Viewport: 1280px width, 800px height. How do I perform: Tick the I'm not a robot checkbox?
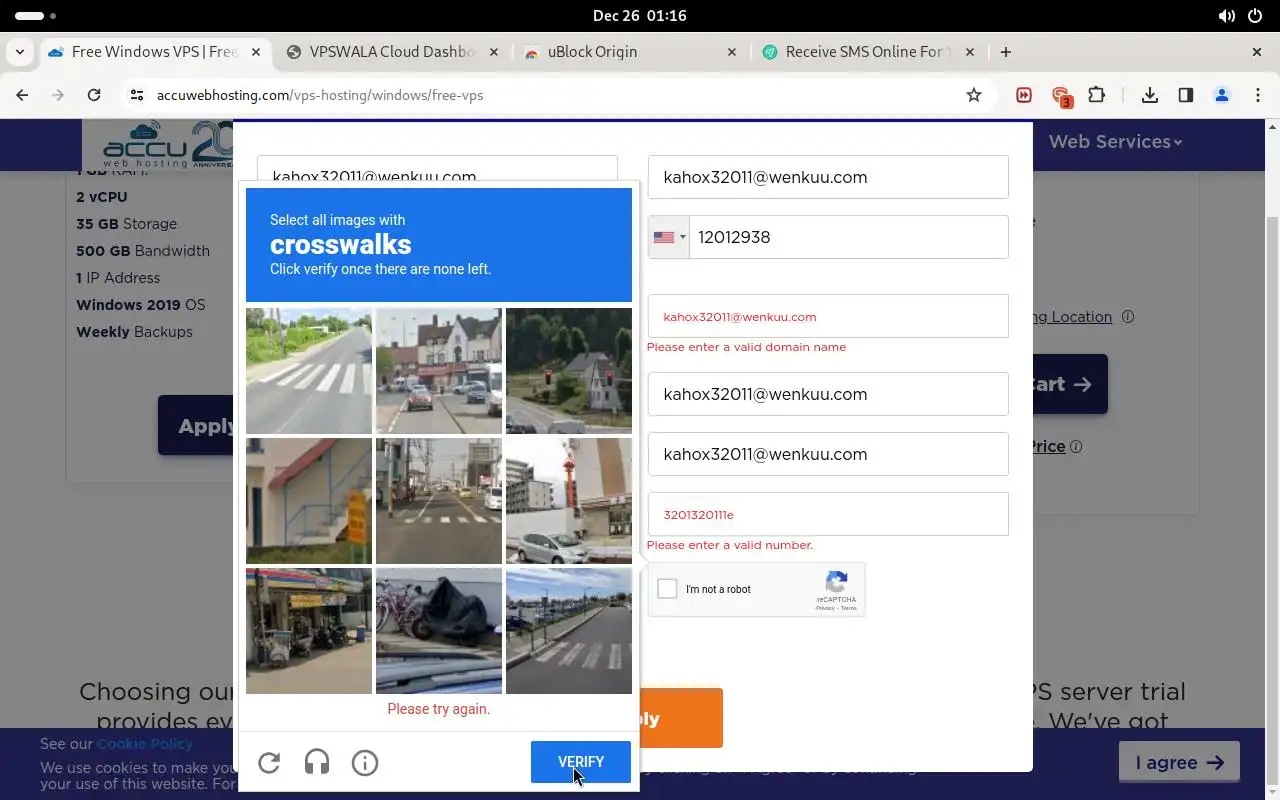(x=667, y=589)
